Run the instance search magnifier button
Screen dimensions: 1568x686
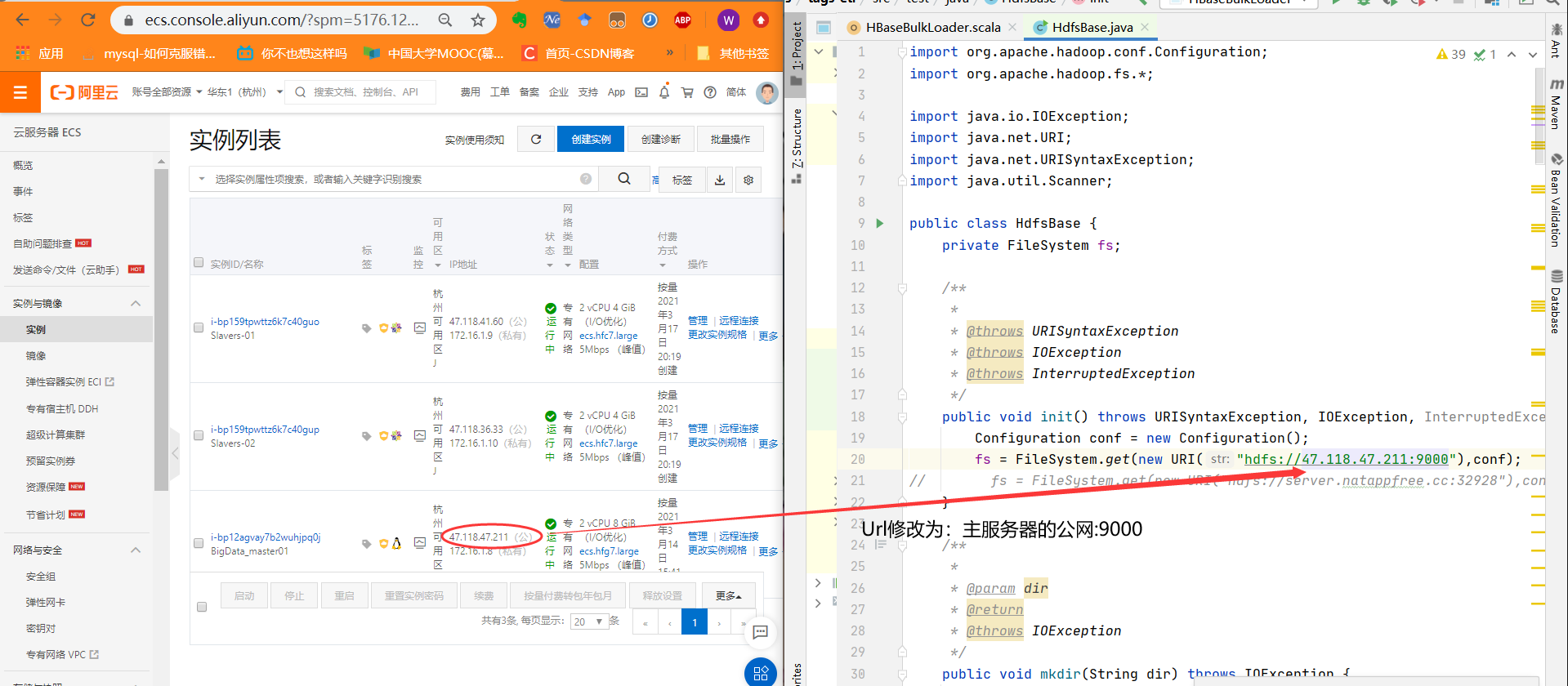click(x=624, y=179)
